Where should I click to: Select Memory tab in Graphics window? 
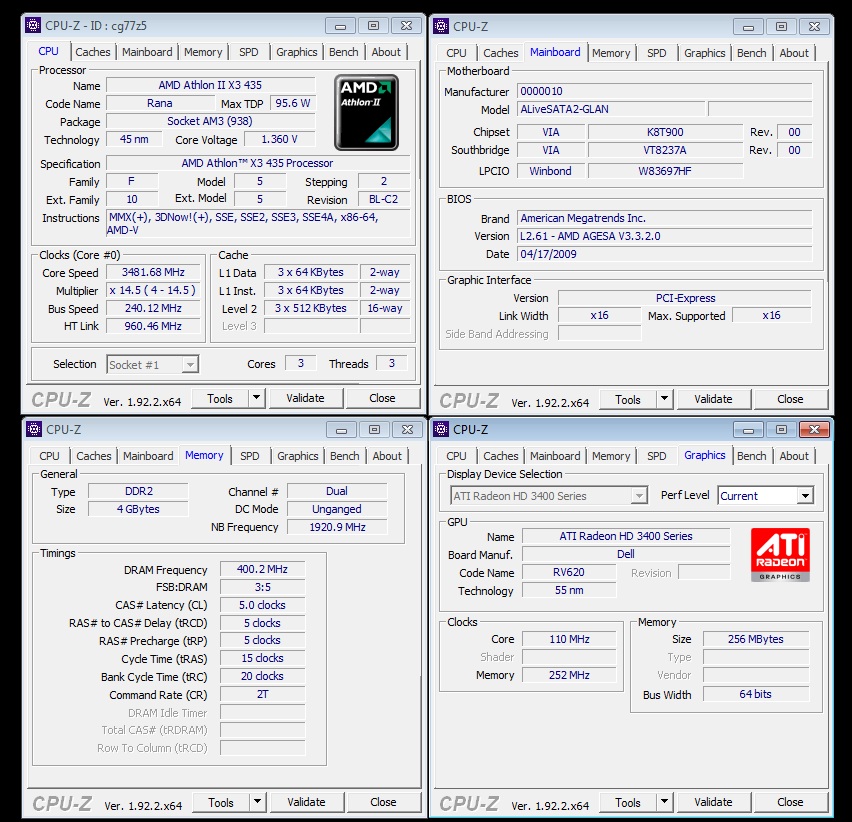[611, 456]
